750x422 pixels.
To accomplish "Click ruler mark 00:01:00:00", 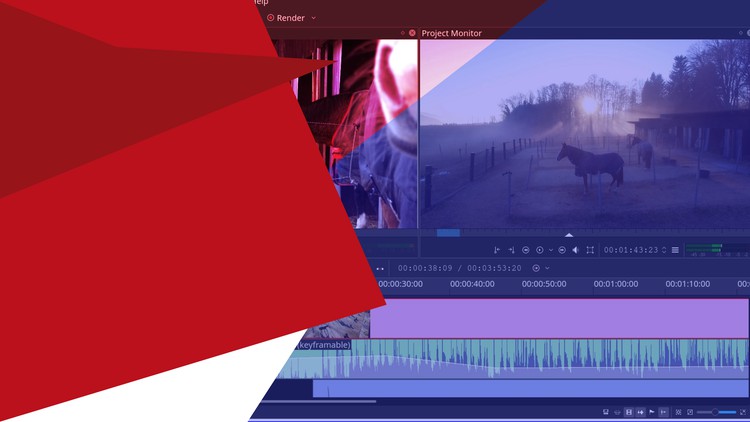I will point(616,284).
